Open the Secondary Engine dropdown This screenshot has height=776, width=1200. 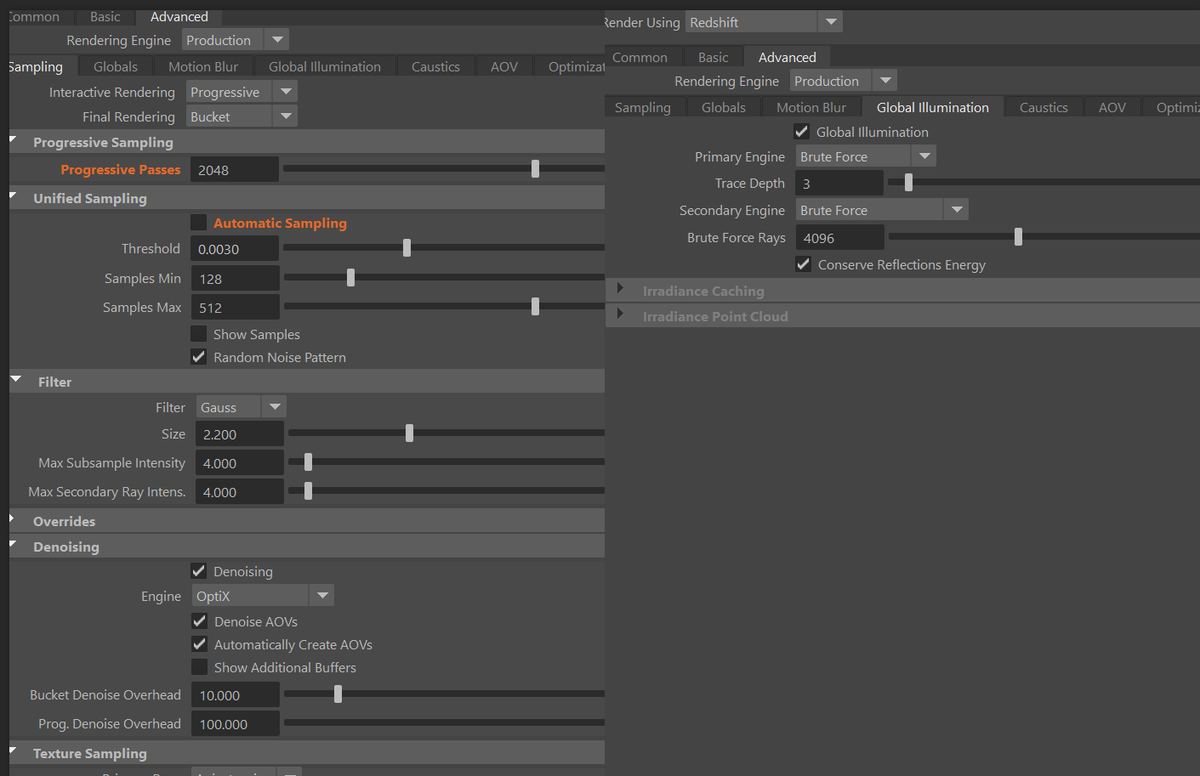[x=882, y=210]
